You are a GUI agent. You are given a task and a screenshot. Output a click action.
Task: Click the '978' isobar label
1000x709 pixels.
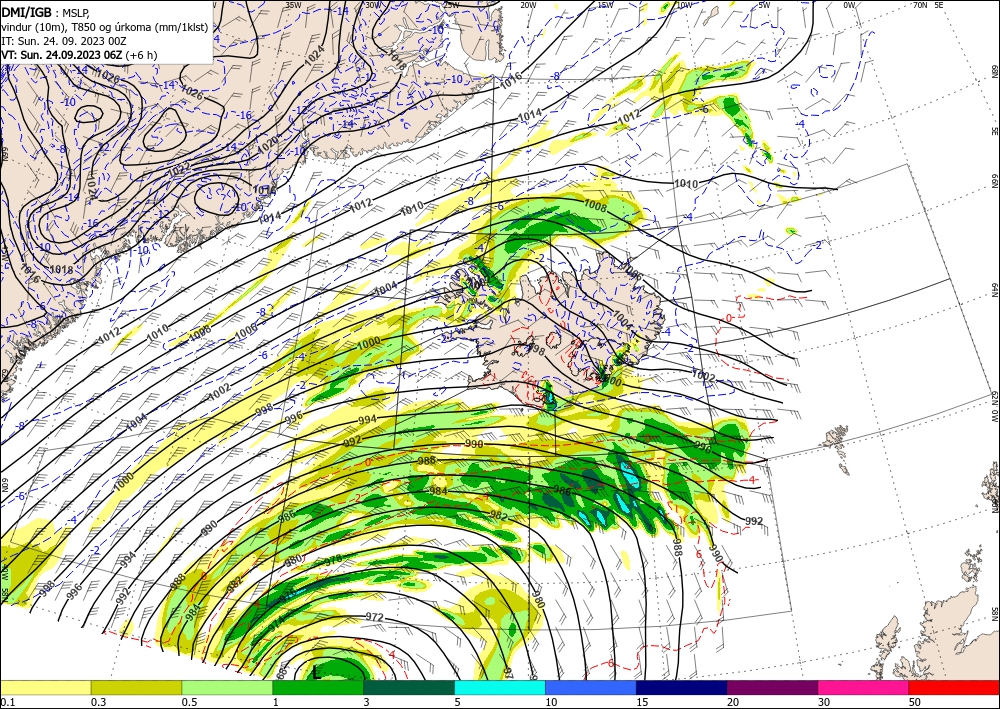click(333, 560)
